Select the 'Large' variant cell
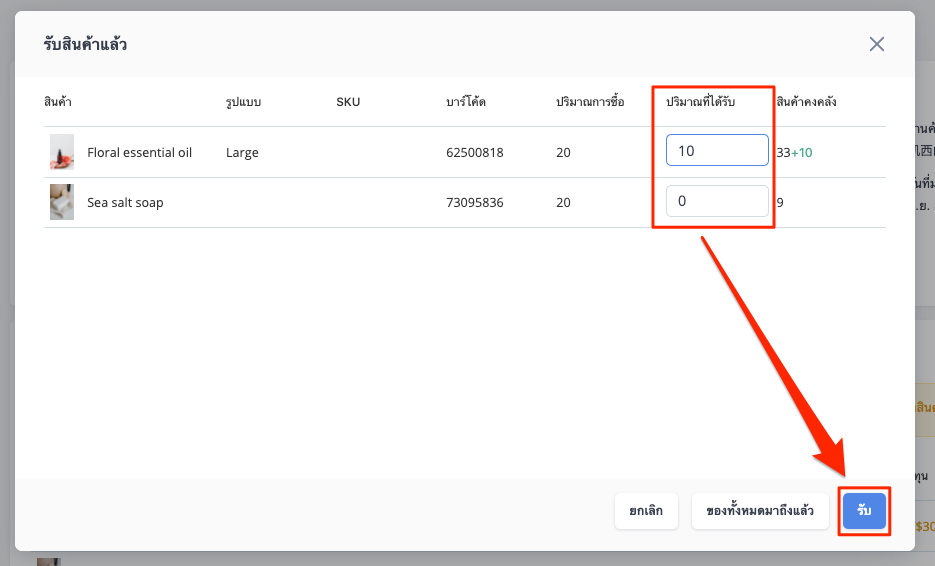Image resolution: width=935 pixels, height=566 pixels. (242, 153)
